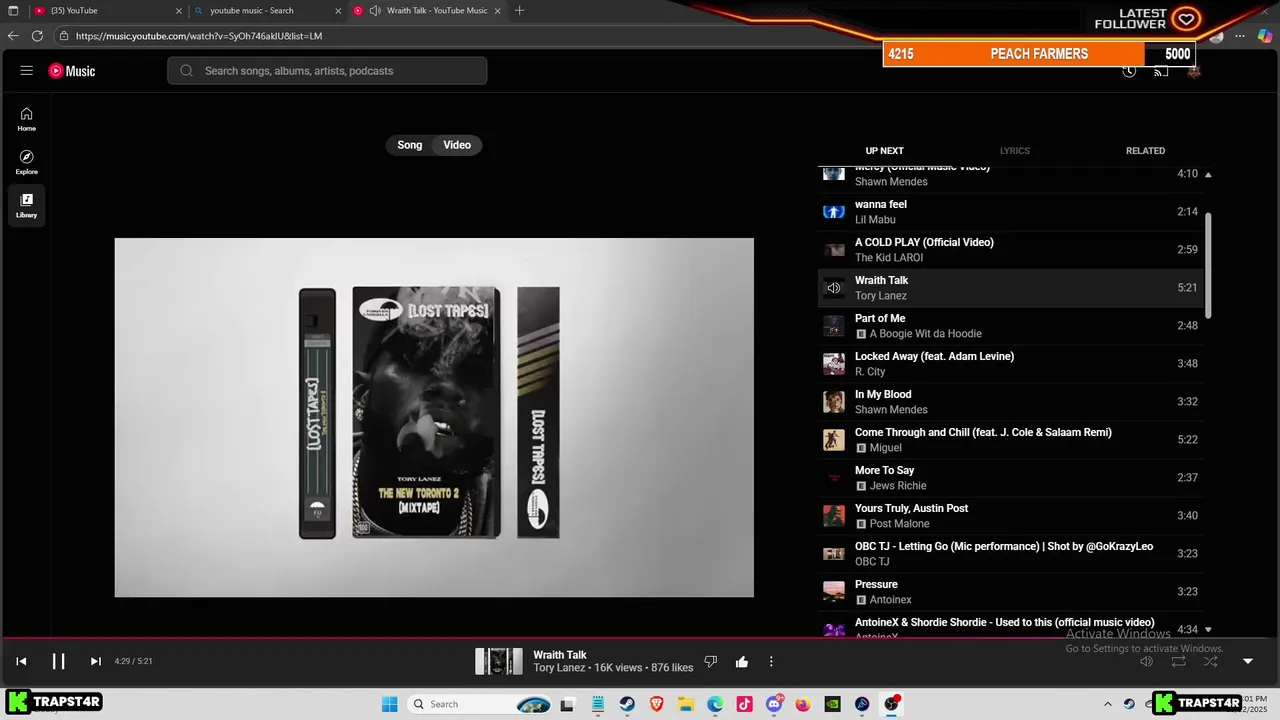The height and width of the screenshot is (720, 1280).
Task: Open a new browser tab
Action: (519, 11)
